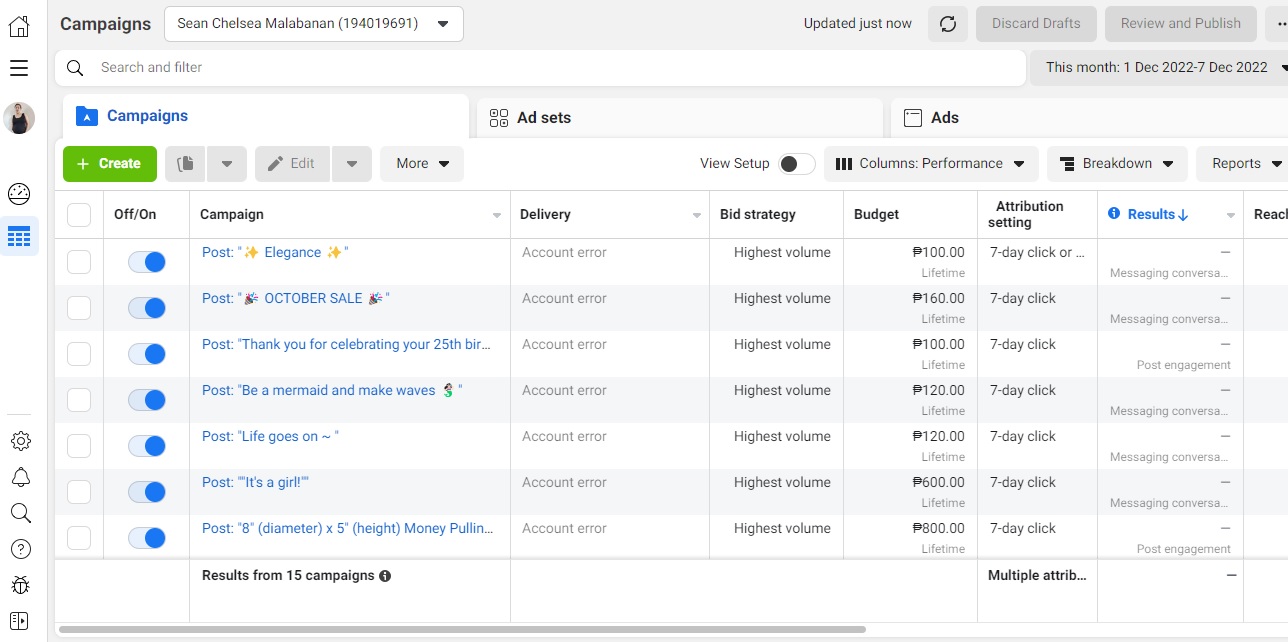Viewport: 1288px width, 642px height.
Task: Click the help question mark icon
Action: coord(20,549)
